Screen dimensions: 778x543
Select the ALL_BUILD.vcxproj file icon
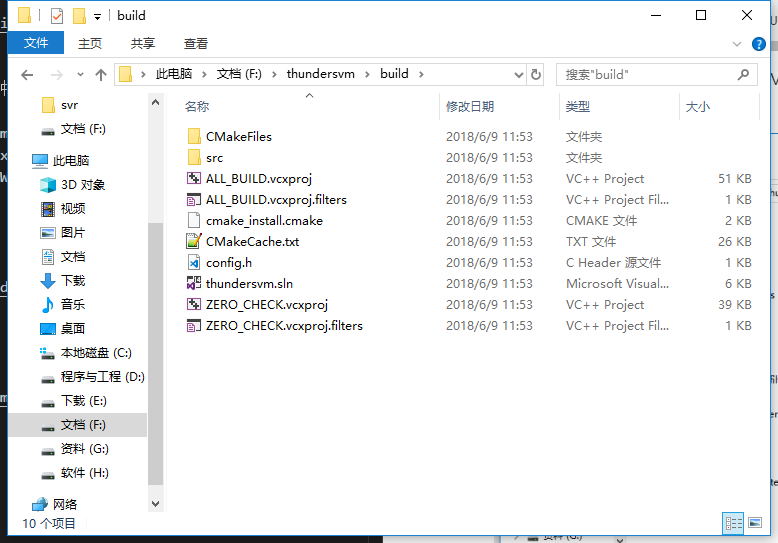tap(194, 179)
